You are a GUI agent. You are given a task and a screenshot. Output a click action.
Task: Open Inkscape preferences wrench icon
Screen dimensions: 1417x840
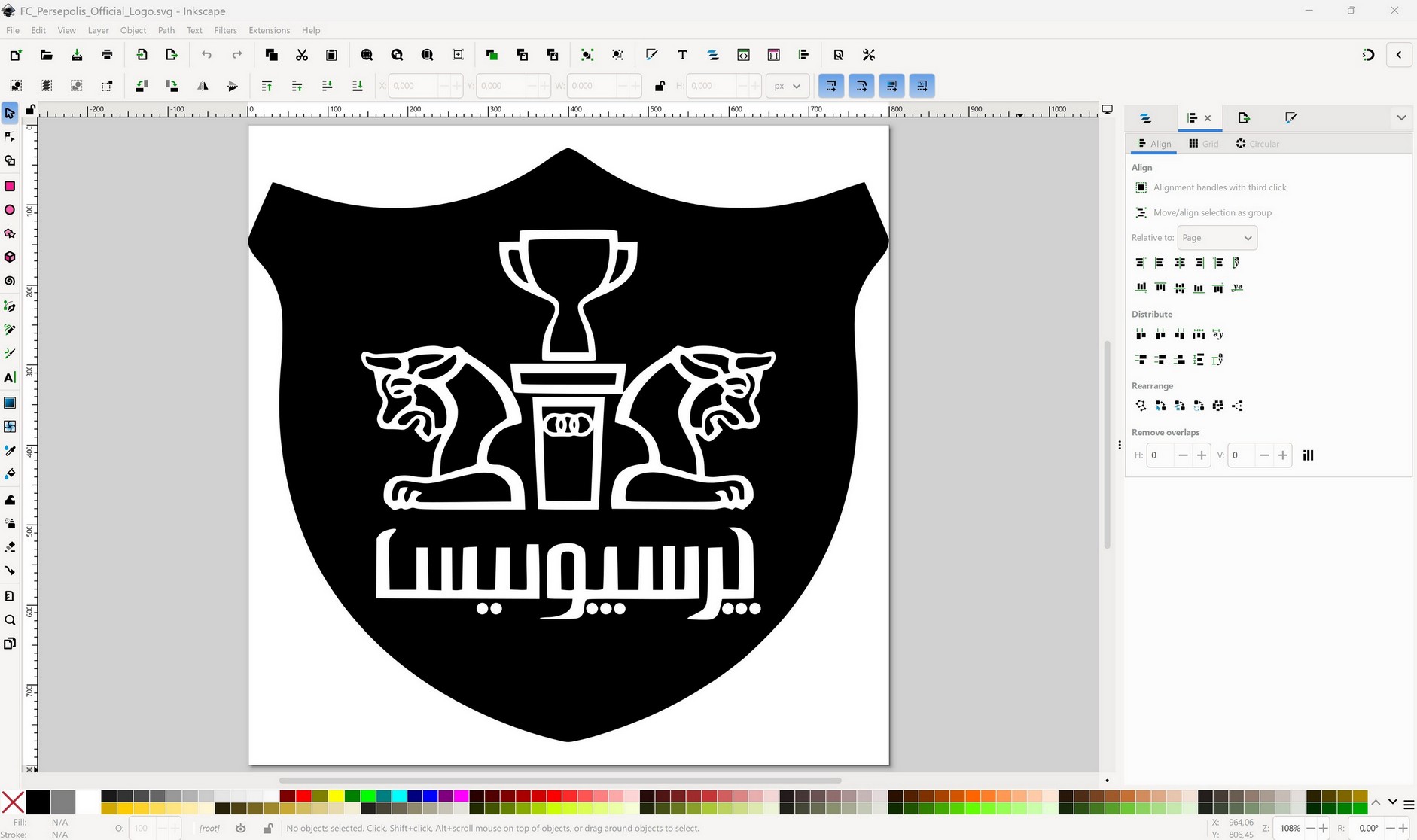tap(869, 55)
